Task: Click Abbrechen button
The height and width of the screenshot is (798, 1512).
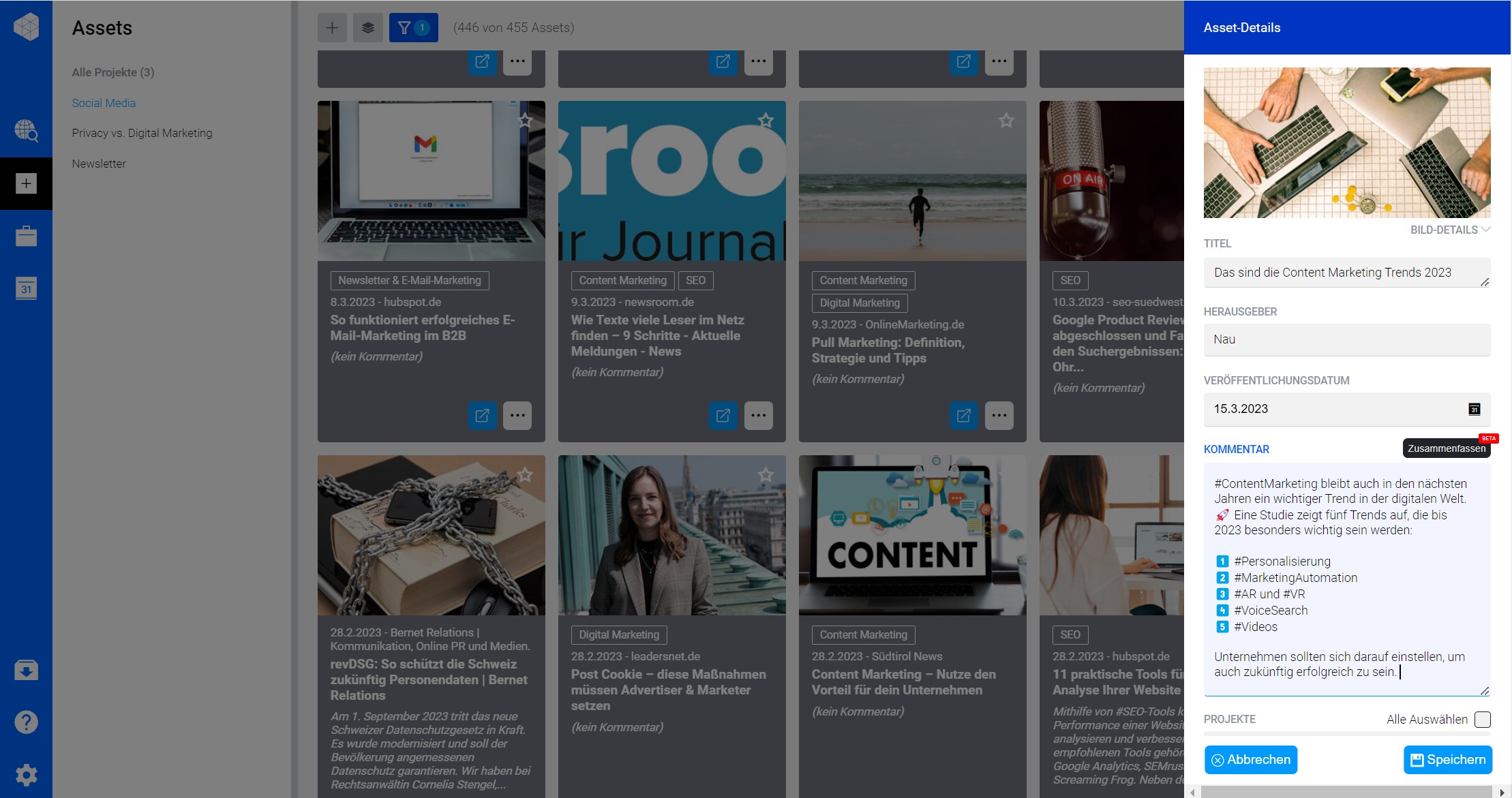Action: click(1251, 760)
